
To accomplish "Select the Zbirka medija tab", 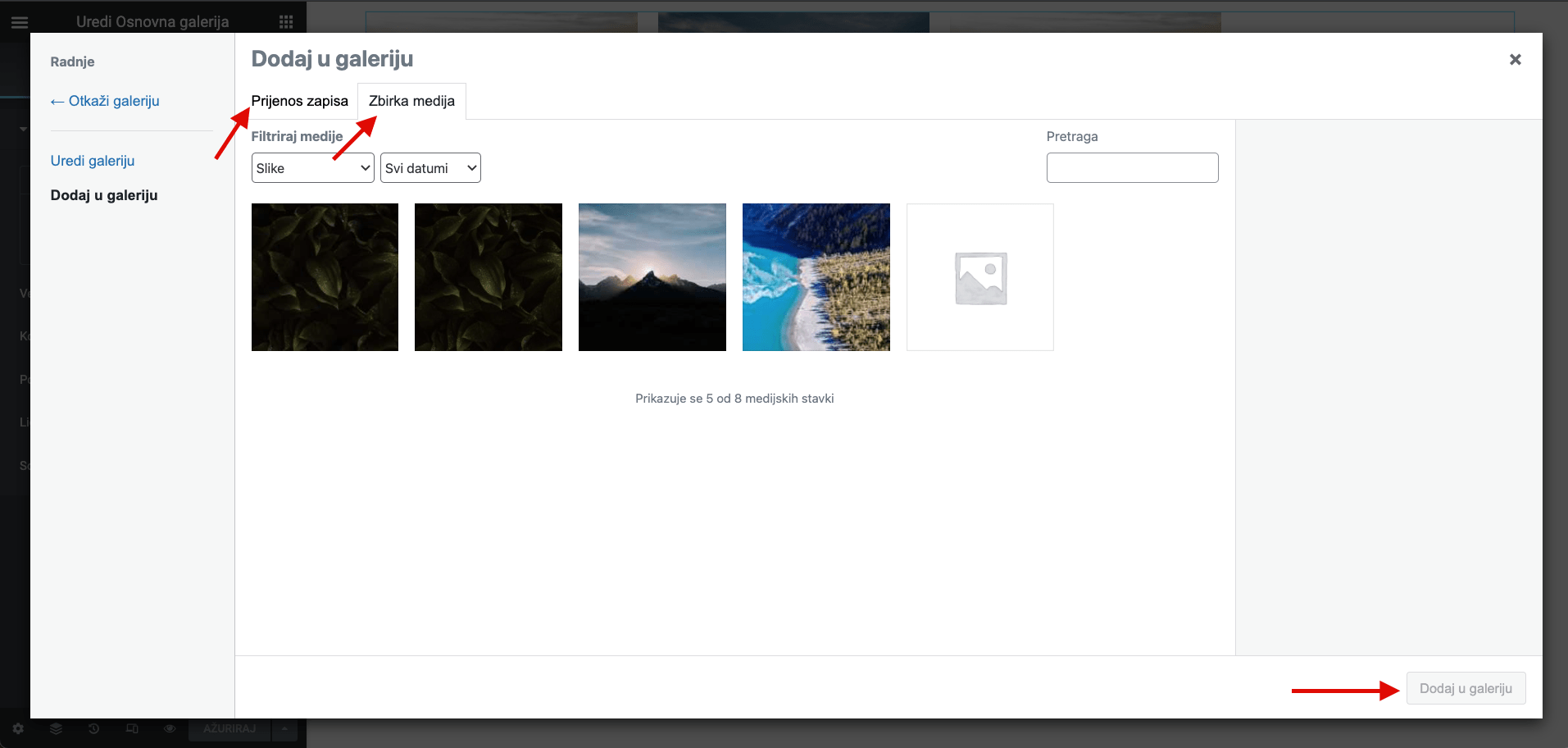I will point(411,101).
